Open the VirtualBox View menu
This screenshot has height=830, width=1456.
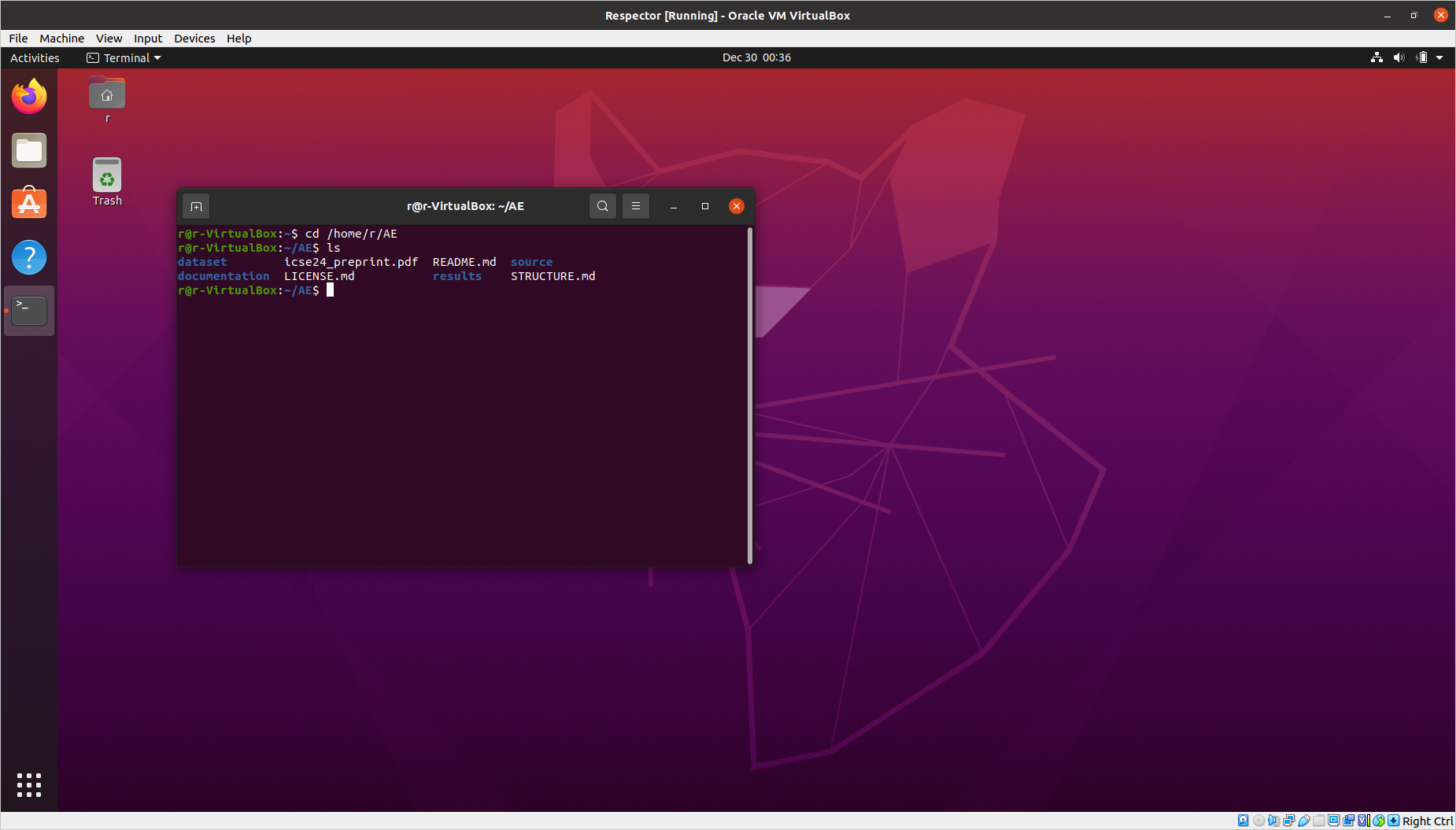click(x=109, y=38)
